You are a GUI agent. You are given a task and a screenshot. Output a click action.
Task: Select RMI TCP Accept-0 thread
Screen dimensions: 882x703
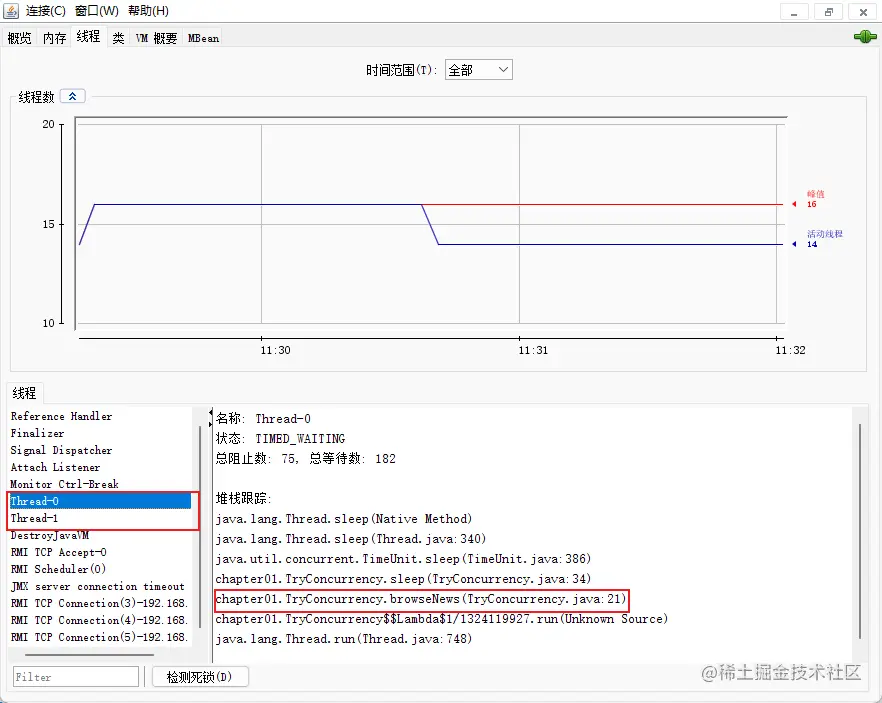pyautogui.click(x=100, y=552)
